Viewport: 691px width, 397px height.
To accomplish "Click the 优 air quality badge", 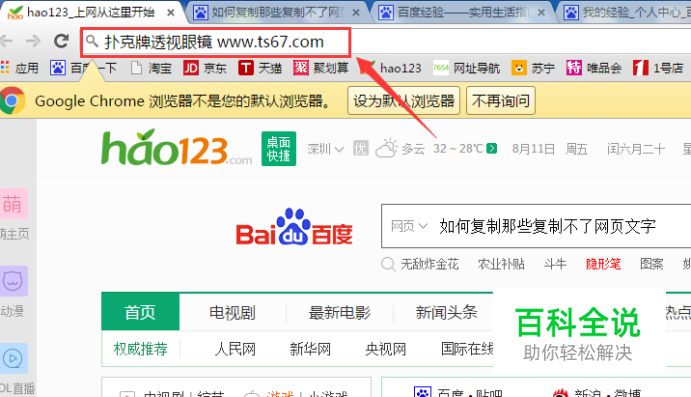I will point(360,148).
